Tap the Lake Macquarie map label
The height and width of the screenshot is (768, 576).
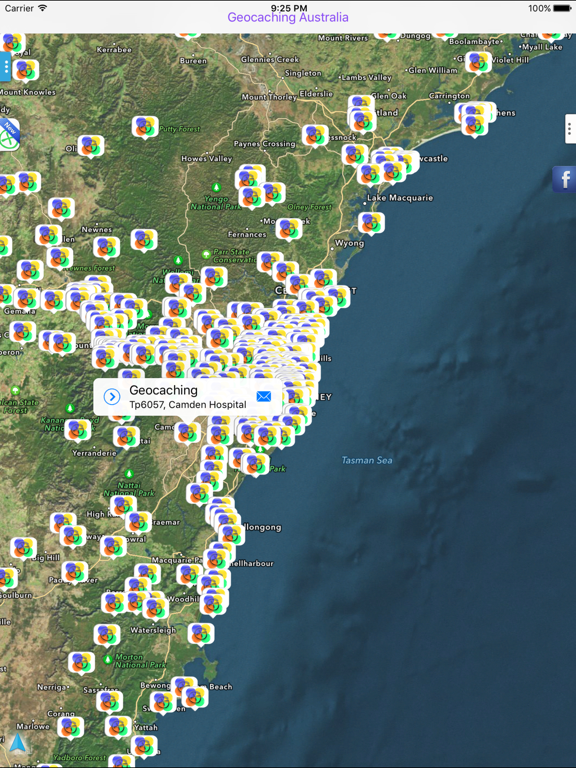400,198
